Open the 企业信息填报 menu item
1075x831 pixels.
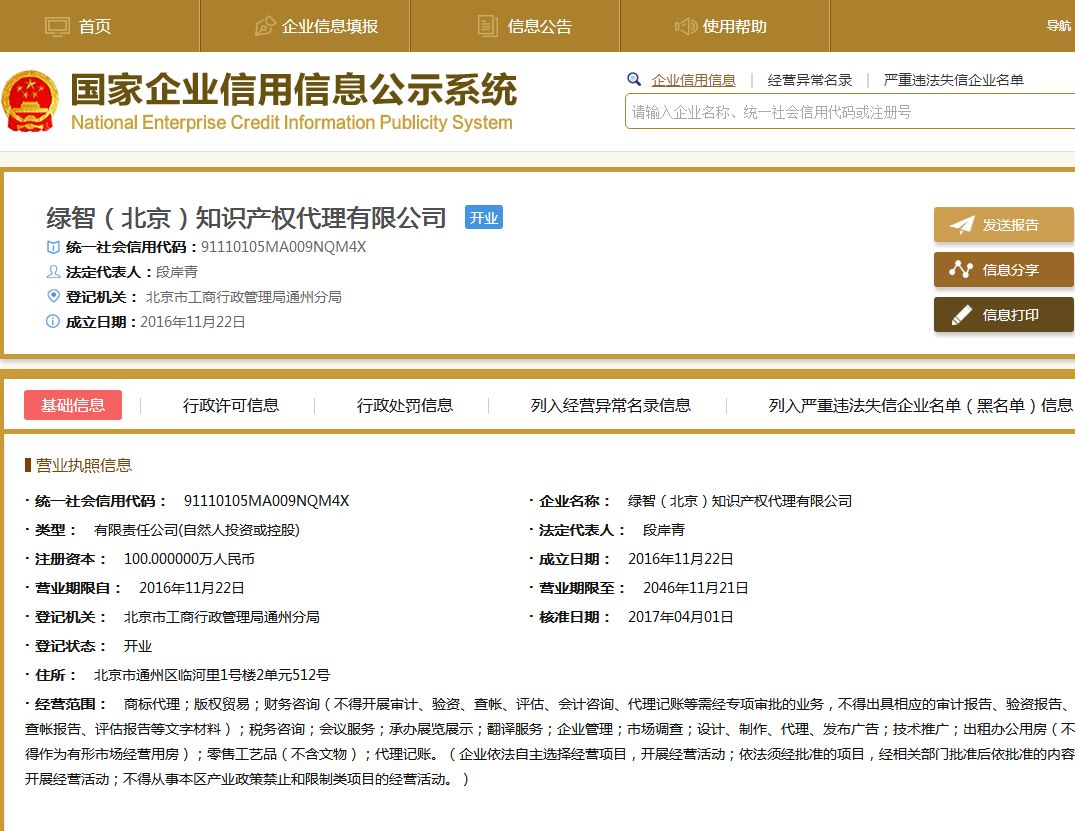(330, 26)
